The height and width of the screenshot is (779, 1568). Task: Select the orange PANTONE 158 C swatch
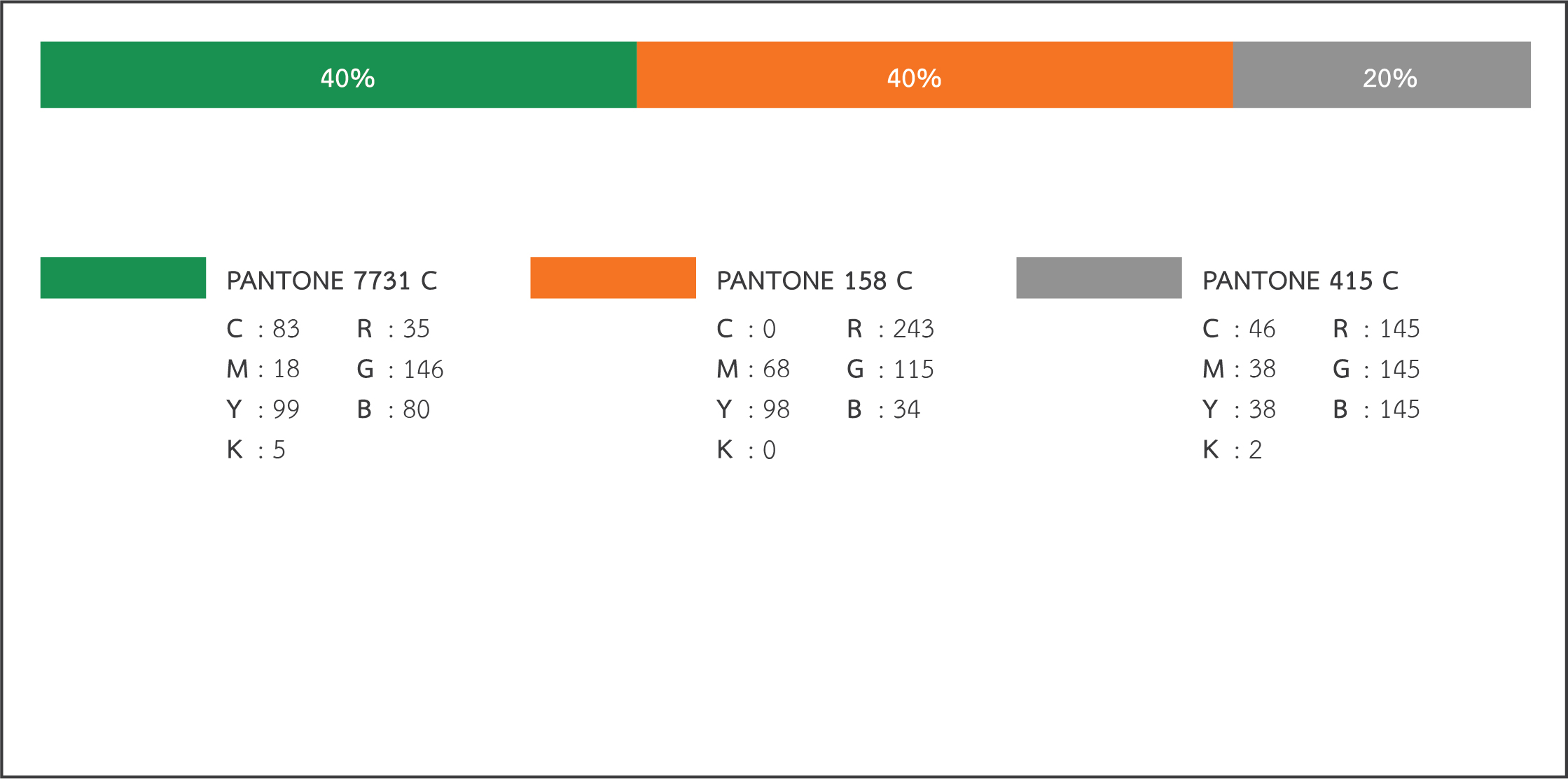click(613, 278)
